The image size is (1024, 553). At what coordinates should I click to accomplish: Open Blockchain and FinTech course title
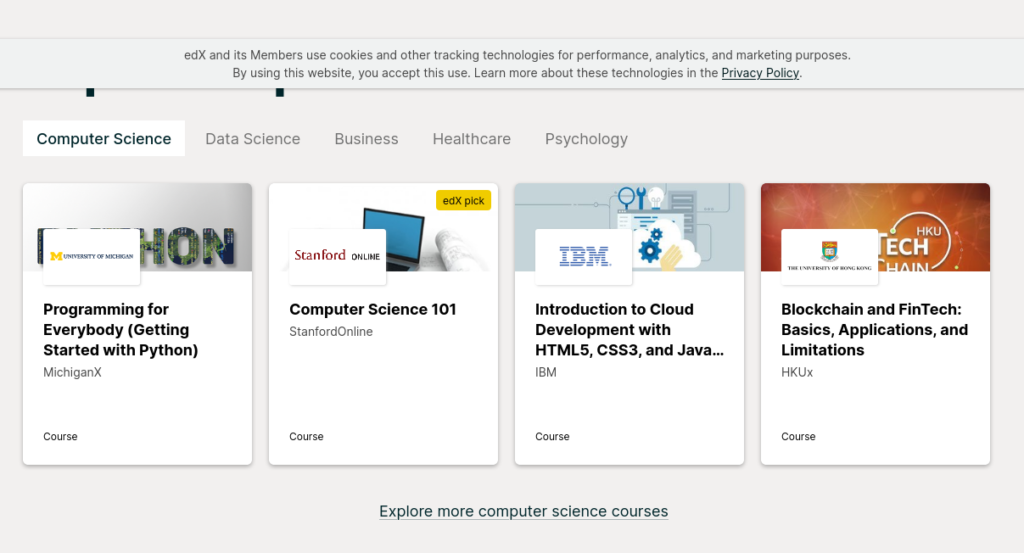[x=875, y=330]
